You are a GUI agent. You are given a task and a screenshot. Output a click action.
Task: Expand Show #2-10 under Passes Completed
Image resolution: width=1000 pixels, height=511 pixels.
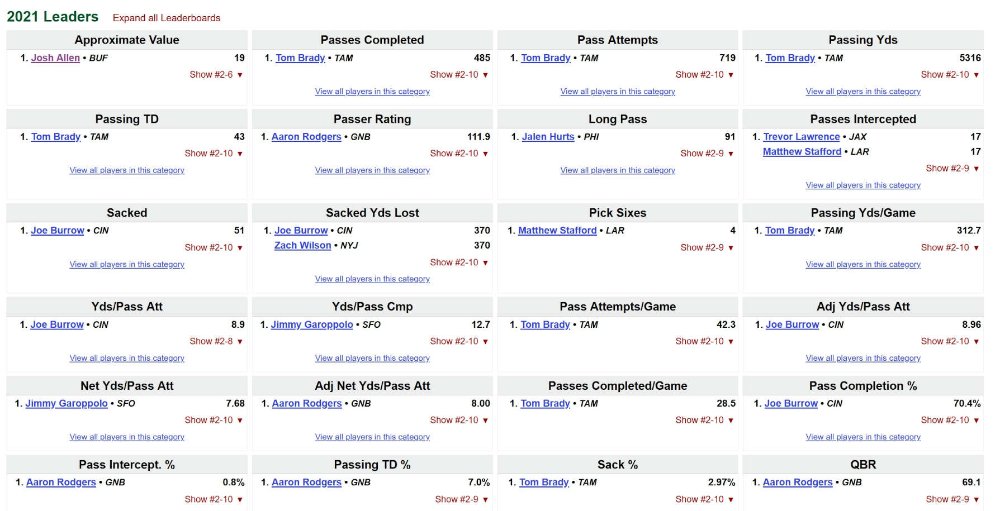459,75
